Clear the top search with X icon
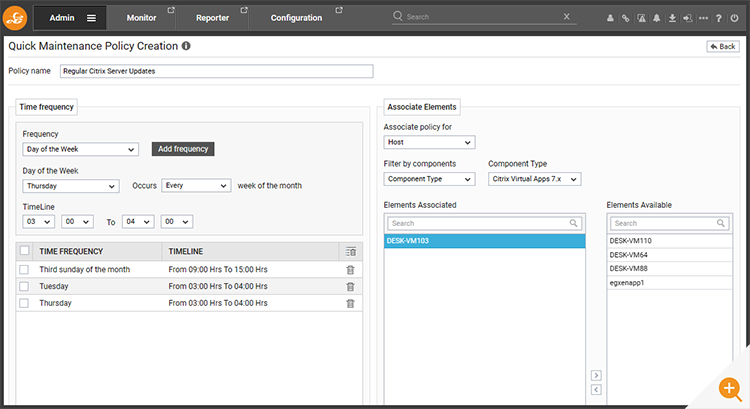 tap(566, 16)
